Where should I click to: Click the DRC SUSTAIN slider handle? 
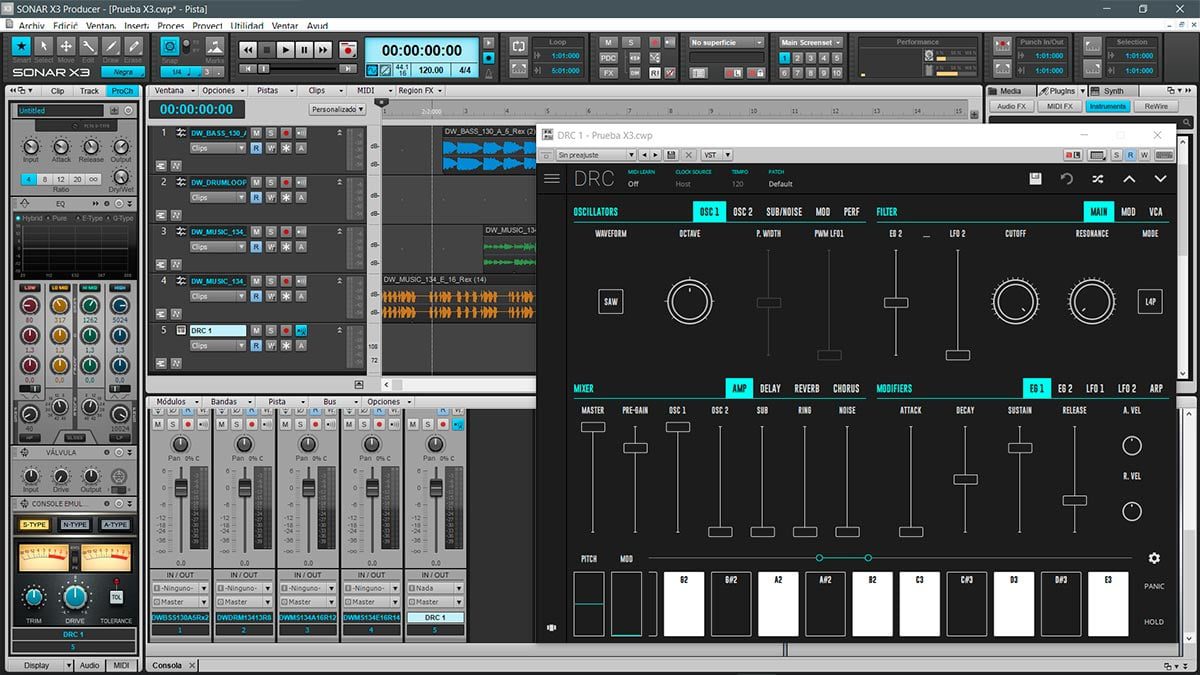click(x=1020, y=447)
